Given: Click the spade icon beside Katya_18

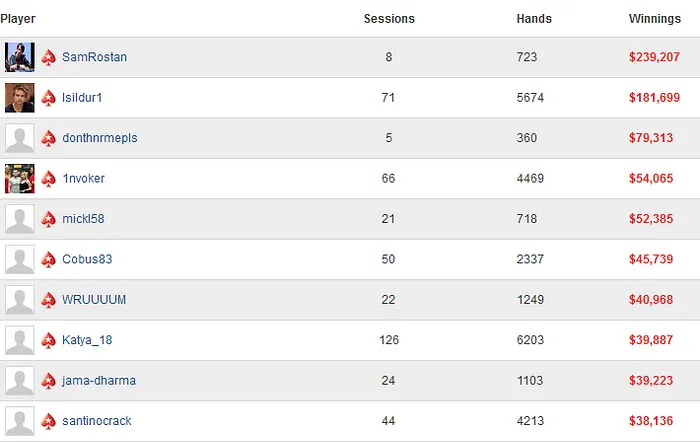Looking at the screenshot, I should [48, 340].
